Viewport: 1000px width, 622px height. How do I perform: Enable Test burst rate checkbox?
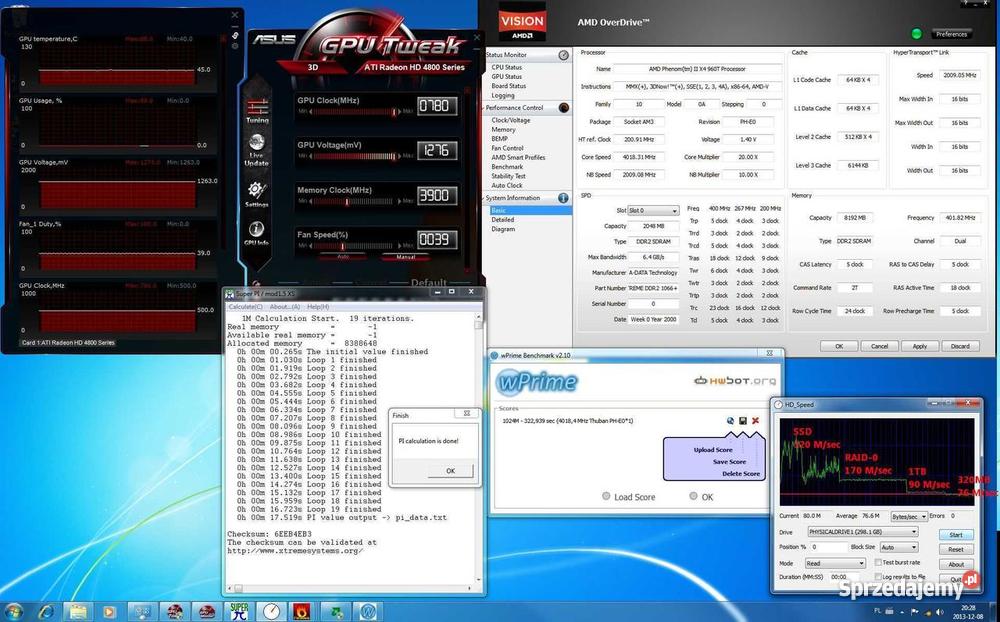pyautogui.click(x=878, y=562)
